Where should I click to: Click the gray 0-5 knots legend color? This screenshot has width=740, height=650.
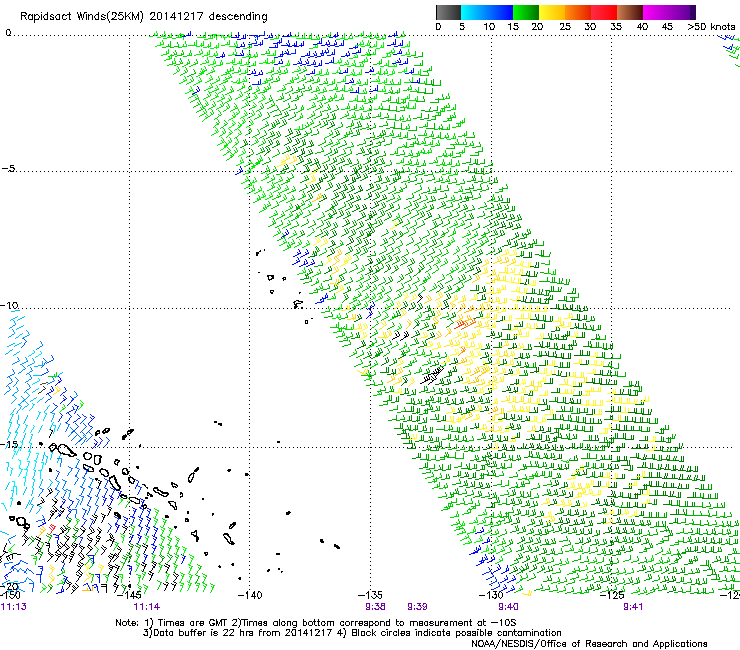point(448,12)
